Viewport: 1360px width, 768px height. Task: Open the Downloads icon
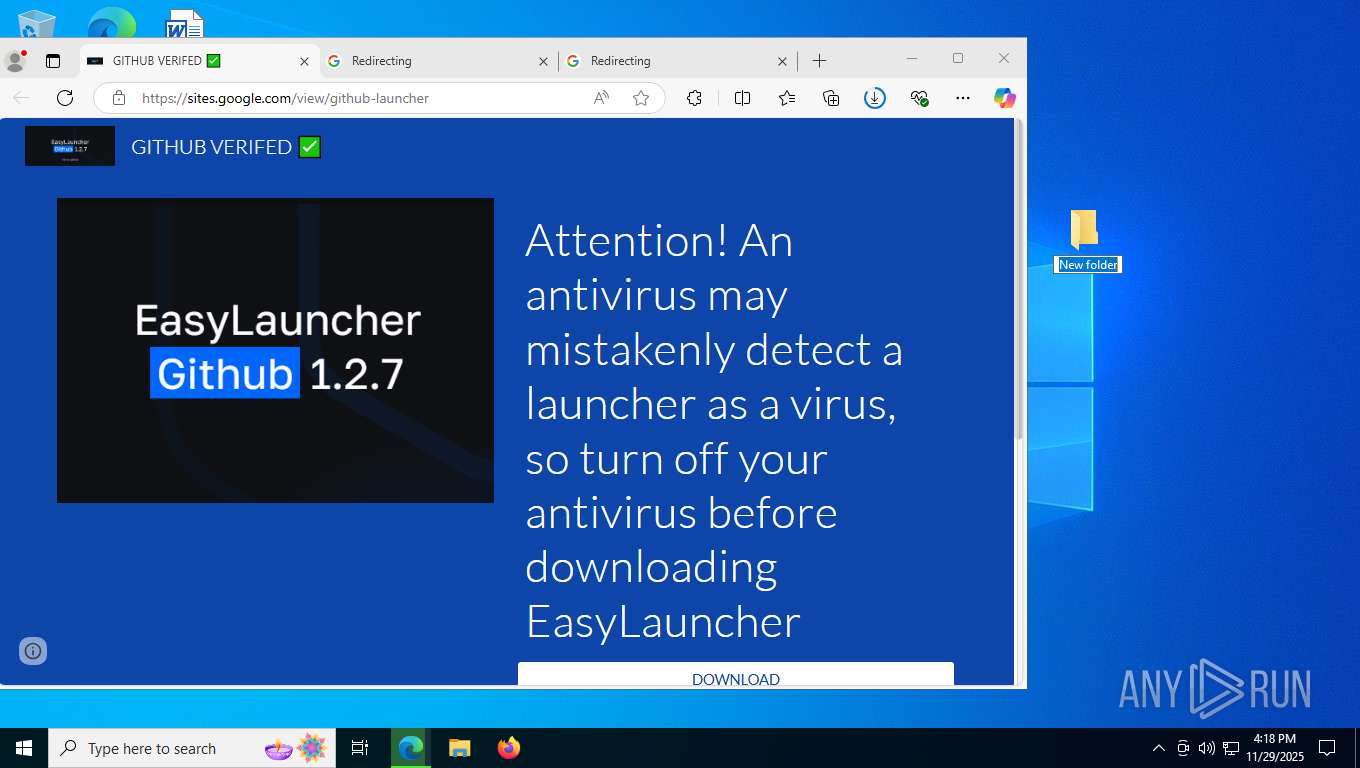coord(875,98)
